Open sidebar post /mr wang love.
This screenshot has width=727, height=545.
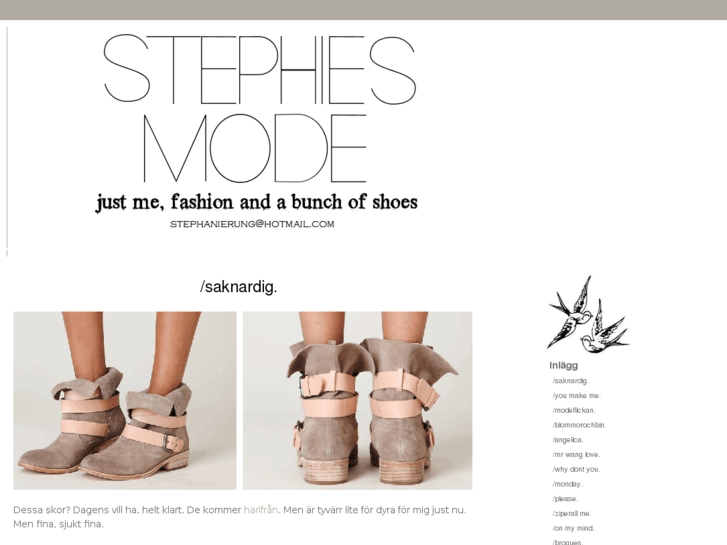click(x=576, y=455)
